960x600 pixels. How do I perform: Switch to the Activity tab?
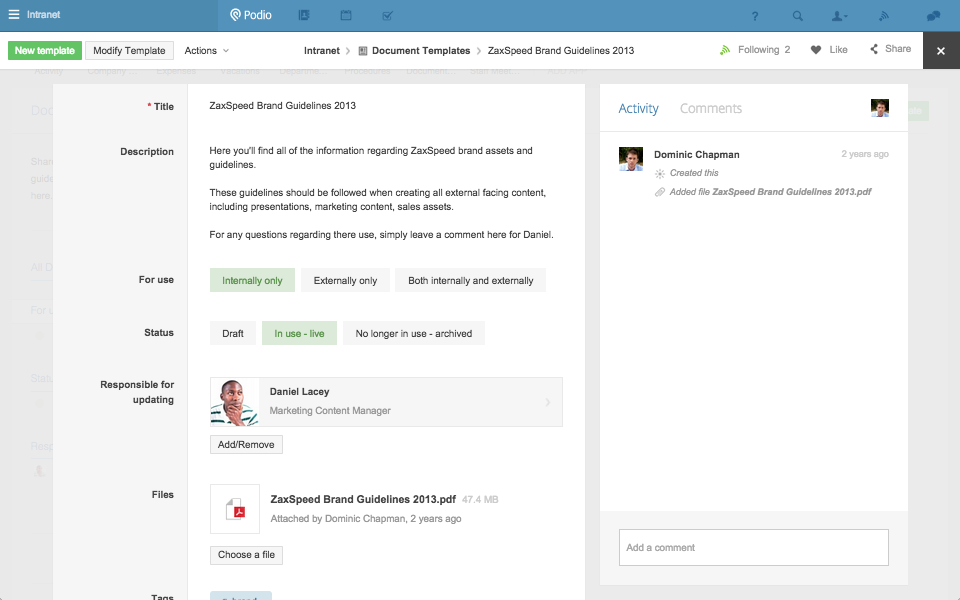point(638,109)
